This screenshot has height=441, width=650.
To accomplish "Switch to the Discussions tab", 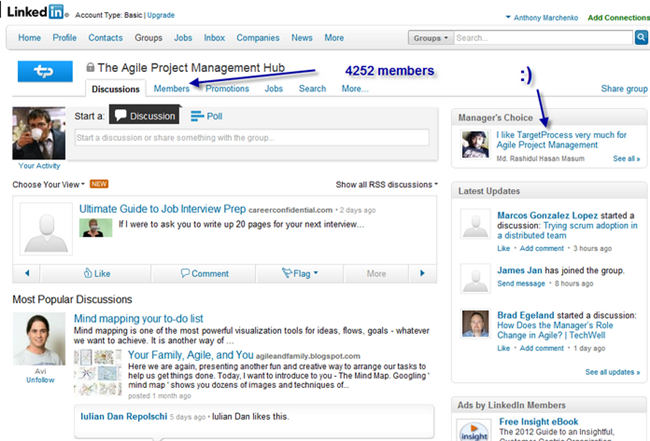I will point(116,89).
